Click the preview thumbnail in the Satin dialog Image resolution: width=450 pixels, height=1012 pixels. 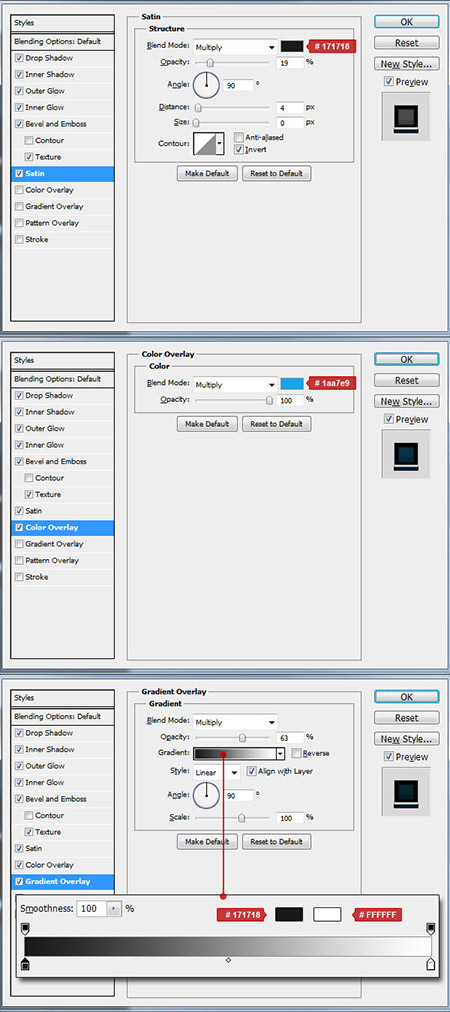[406, 116]
